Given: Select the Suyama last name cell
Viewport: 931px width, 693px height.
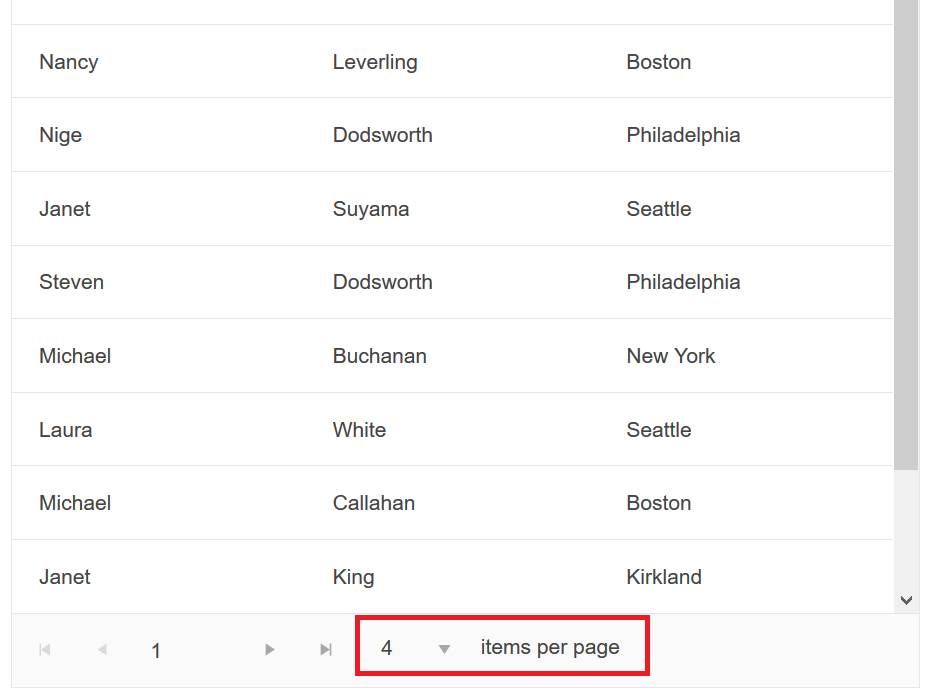Looking at the screenshot, I should tap(371, 209).
